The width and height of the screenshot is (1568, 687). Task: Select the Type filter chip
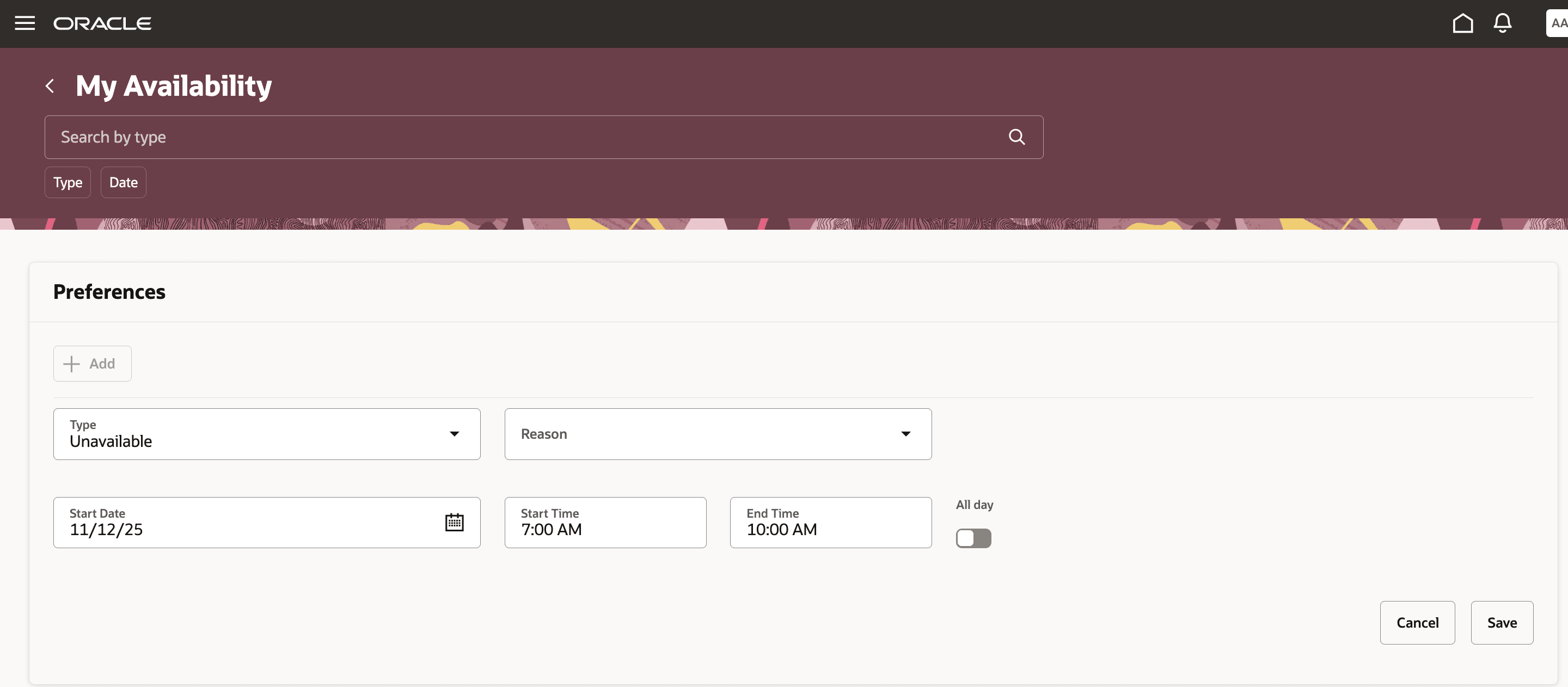coord(67,182)
